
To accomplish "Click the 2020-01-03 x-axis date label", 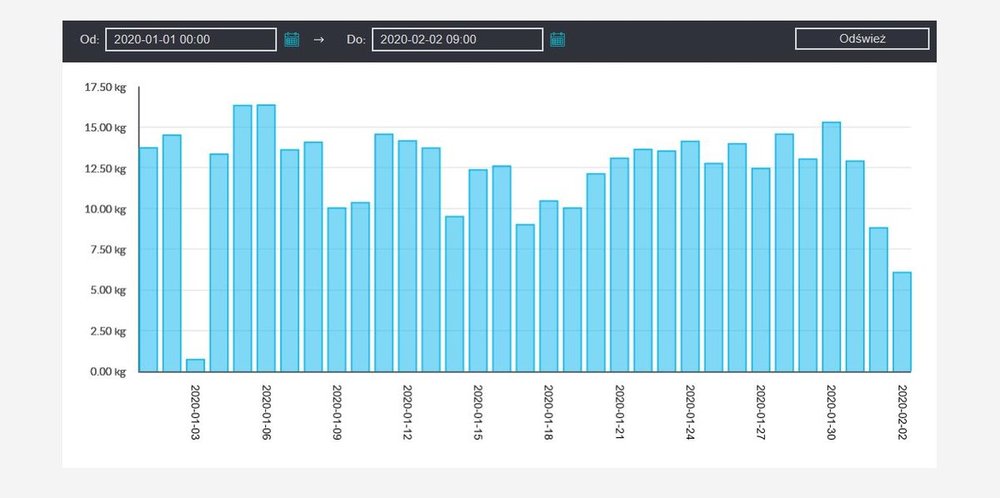I will click(196, 412).
